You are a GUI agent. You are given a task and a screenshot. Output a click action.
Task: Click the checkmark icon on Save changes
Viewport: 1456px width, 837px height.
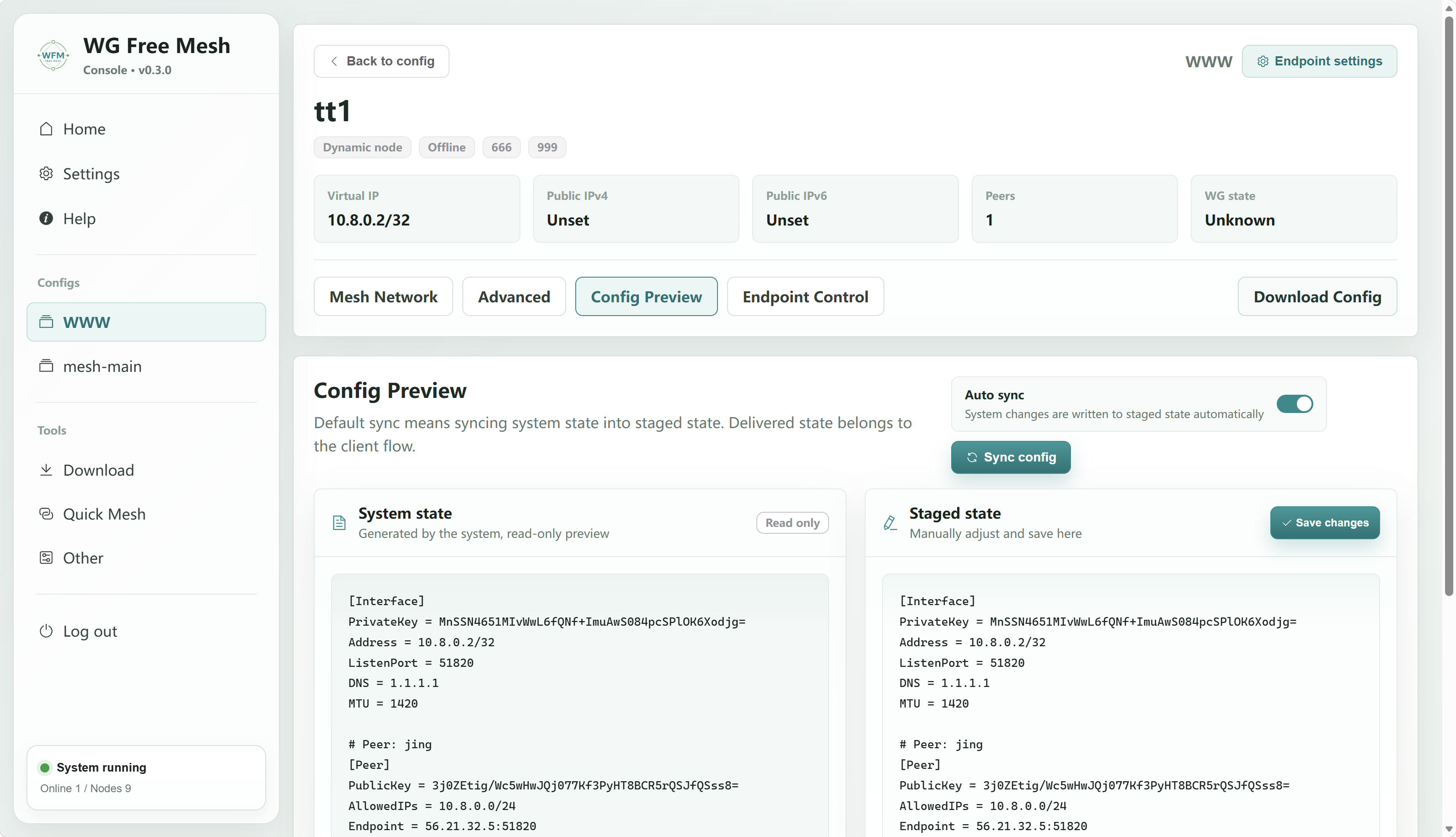pyautogui.click(x=1287, y=522)
